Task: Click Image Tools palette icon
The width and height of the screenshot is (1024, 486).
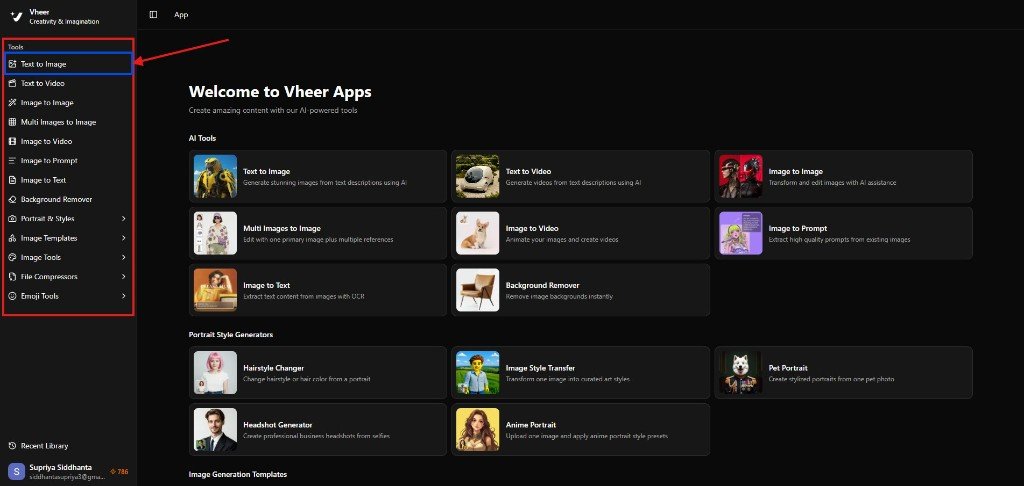Action: (12, 257)
